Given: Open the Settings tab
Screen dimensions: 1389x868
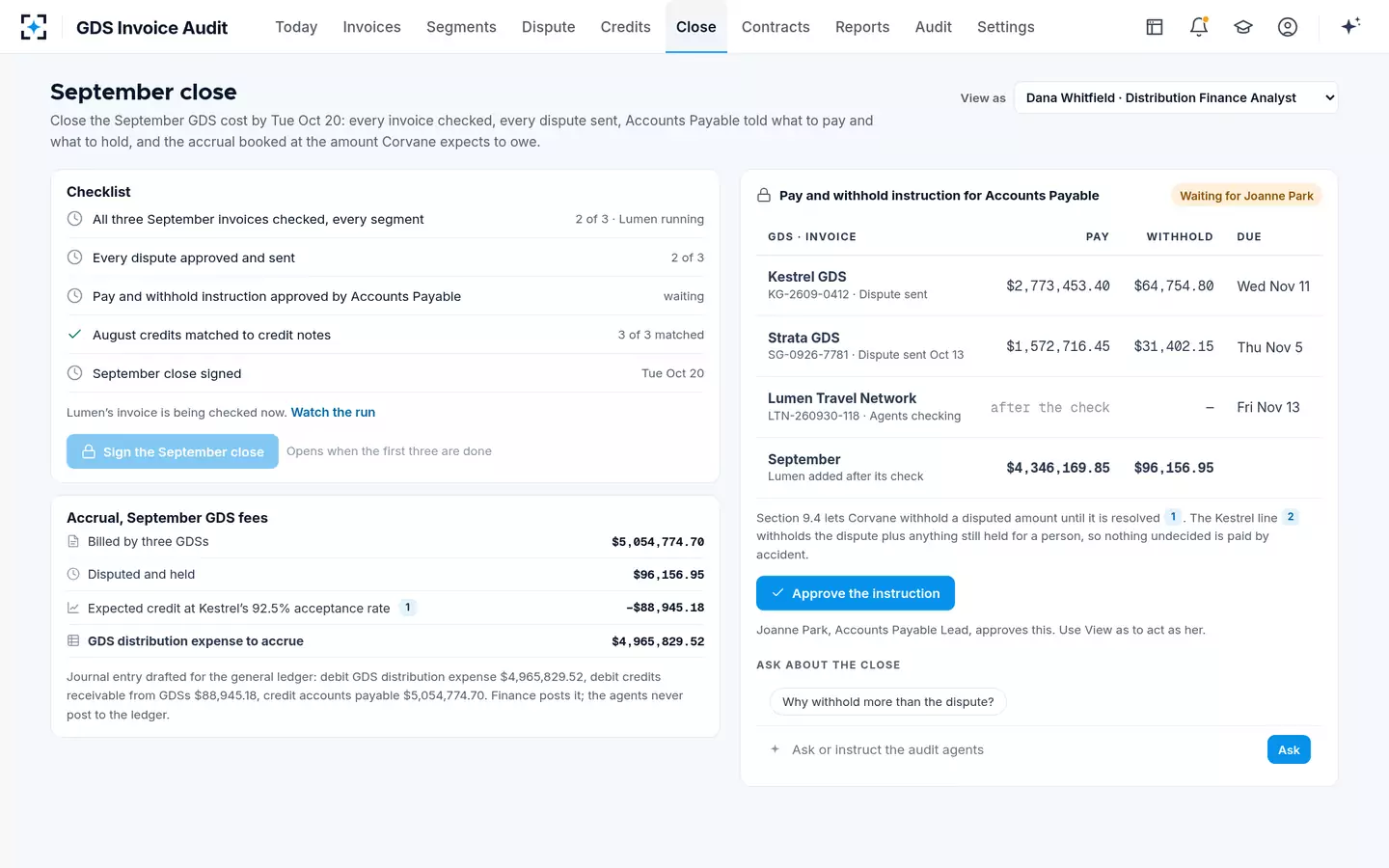Looking at the screenshot, I should 1006,27.
